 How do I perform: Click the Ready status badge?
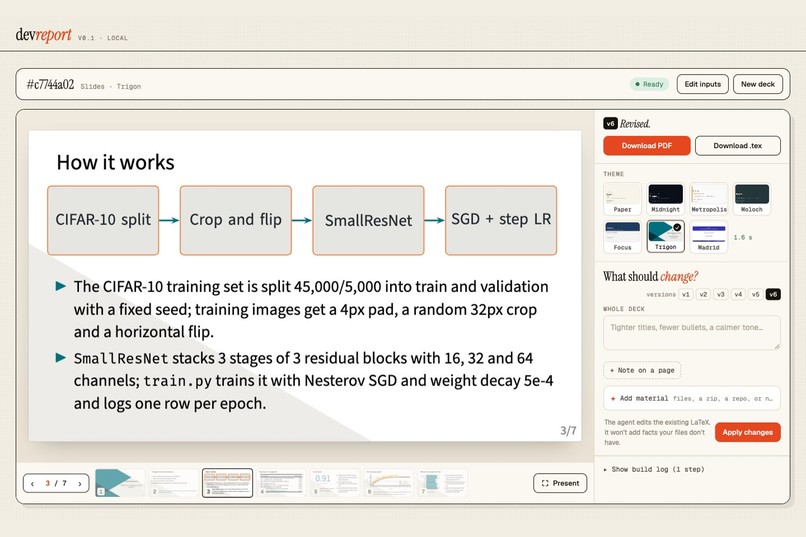coord(650,84)
